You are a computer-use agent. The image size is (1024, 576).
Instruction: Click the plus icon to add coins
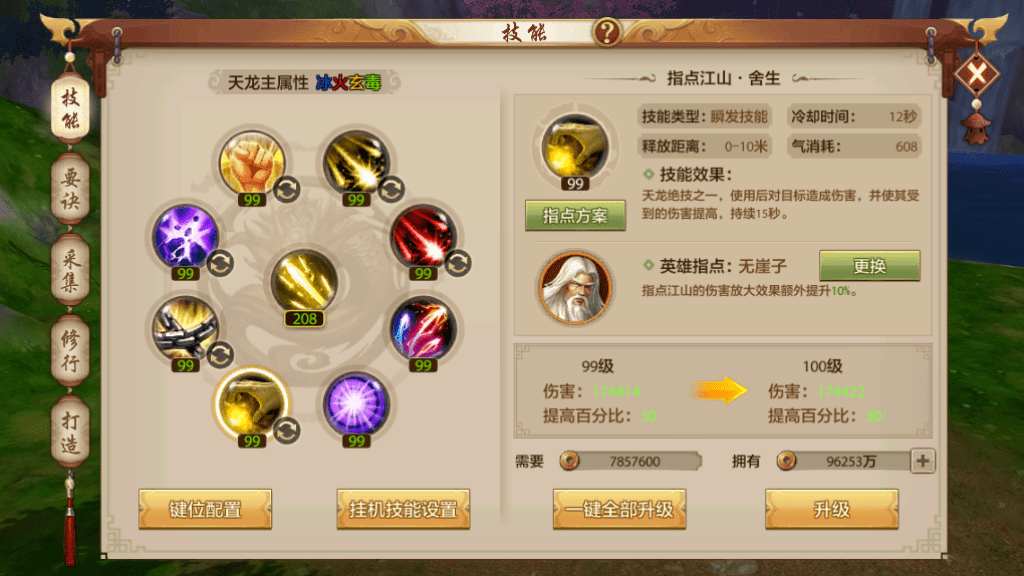point(923,461)
